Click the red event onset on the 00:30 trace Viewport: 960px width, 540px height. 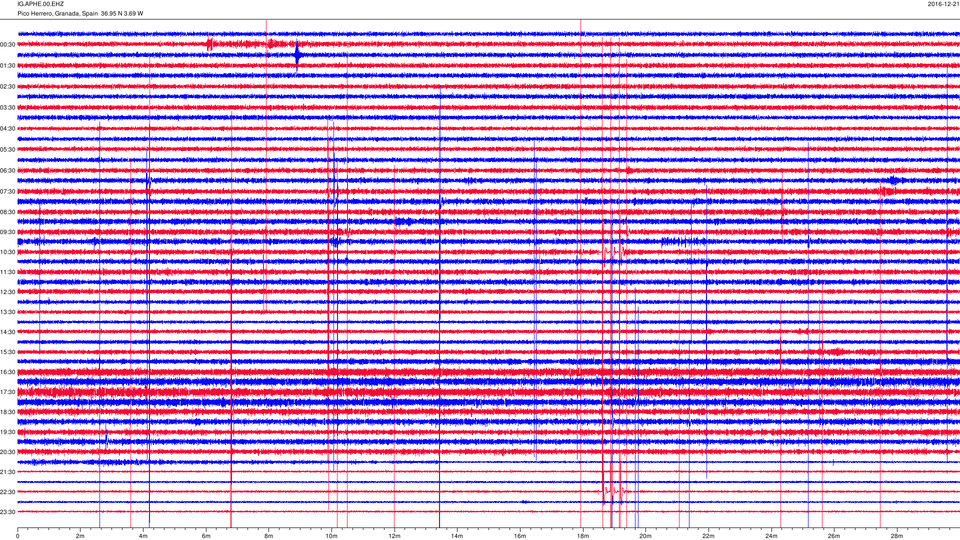click(x=210, y=44)
